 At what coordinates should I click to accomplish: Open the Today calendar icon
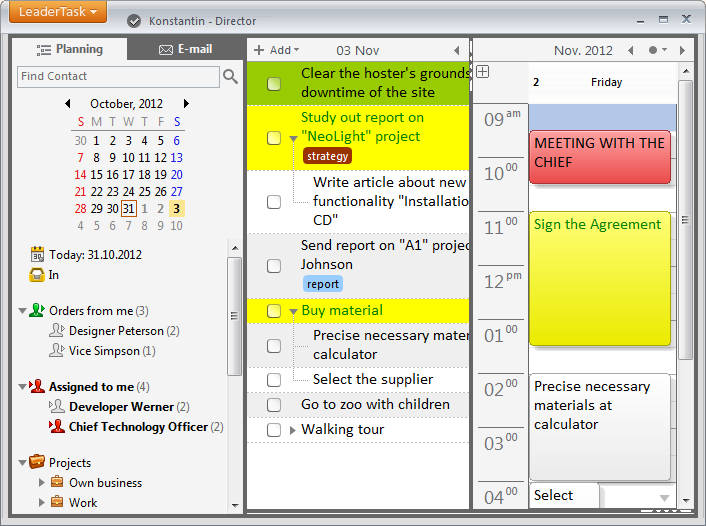pos(38,254)
